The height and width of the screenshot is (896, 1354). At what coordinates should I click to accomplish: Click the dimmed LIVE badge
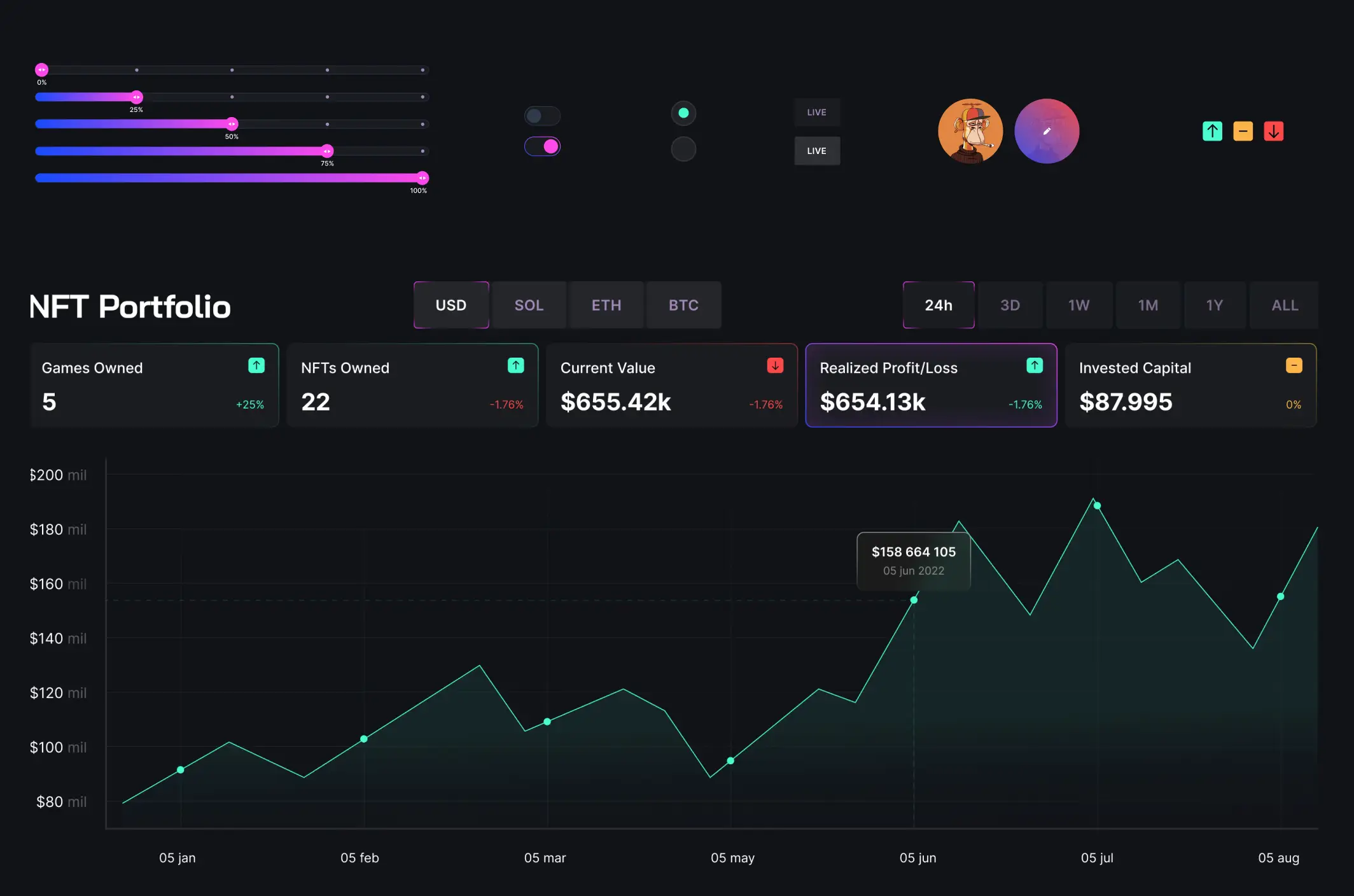817,113
